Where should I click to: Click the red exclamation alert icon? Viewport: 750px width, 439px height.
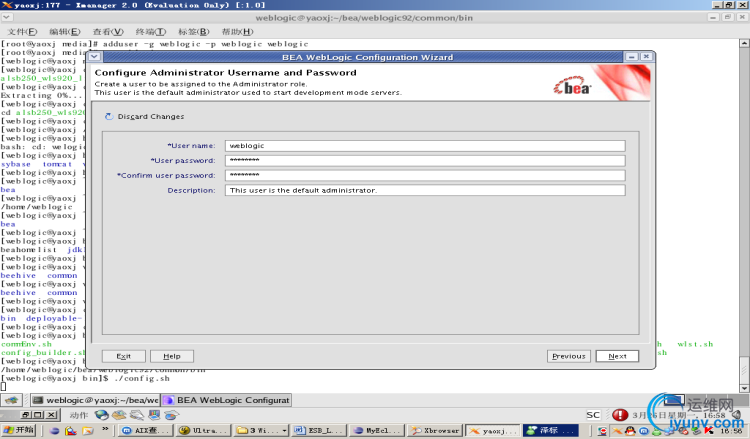click(x=620, y=415)
